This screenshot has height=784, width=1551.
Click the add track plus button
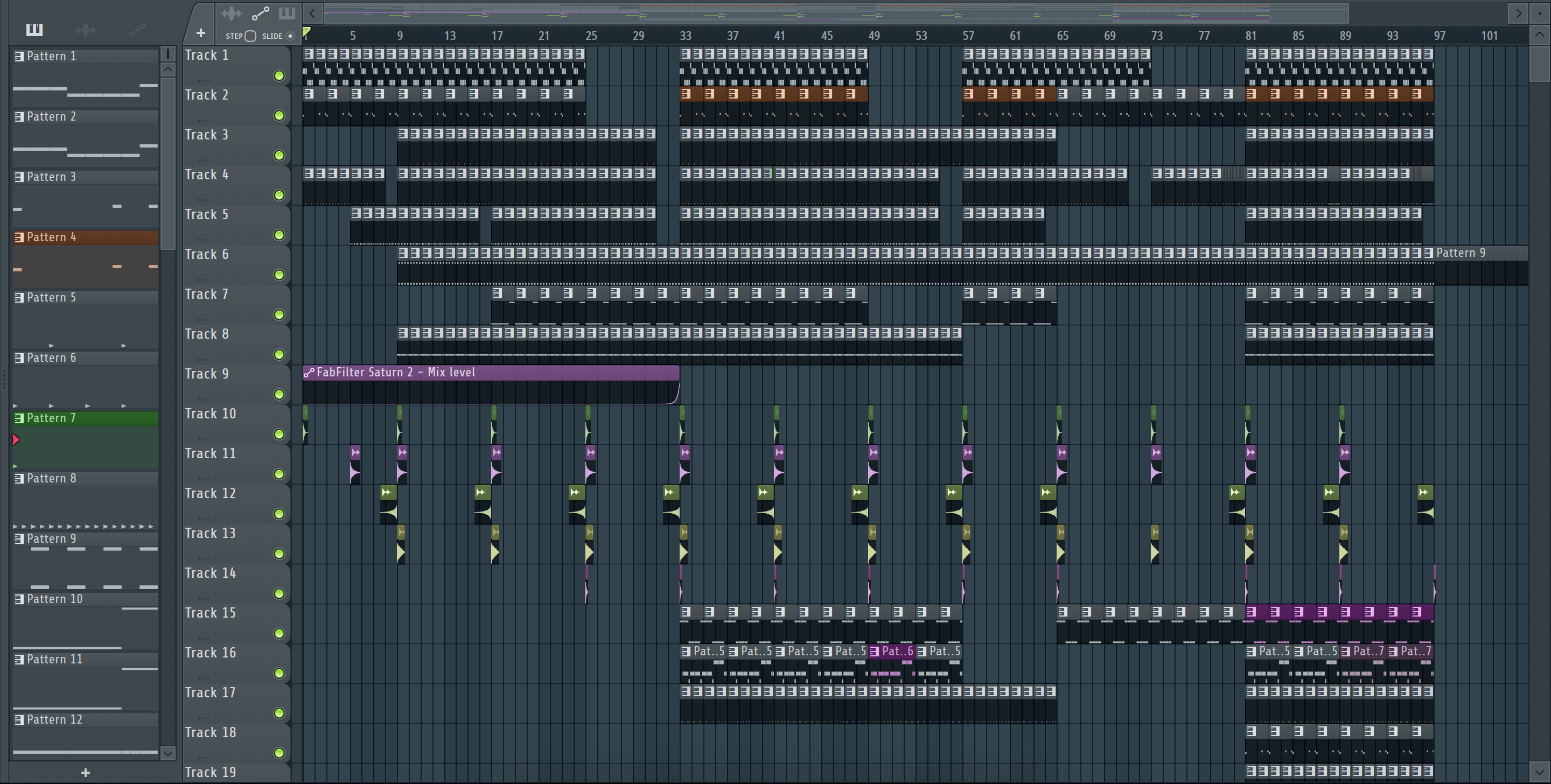[x=200, y=33]
